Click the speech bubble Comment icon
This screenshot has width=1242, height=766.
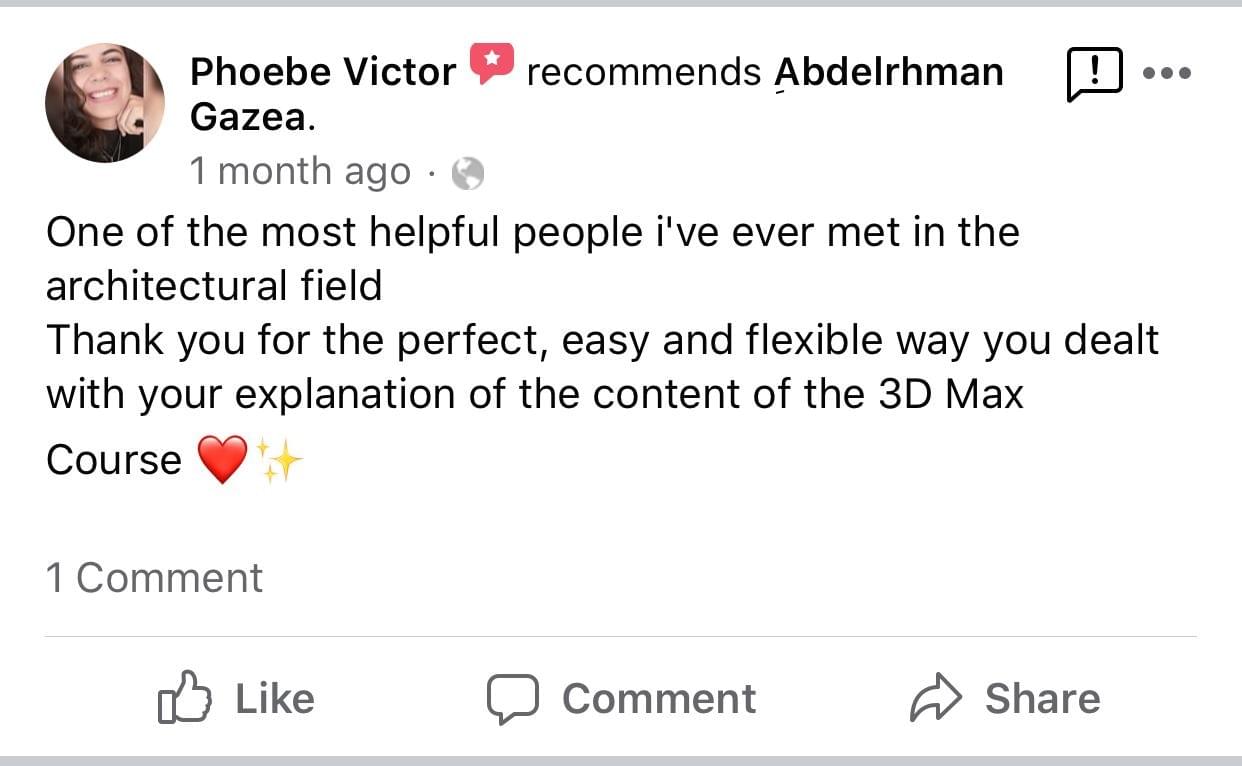click(513, 698)
